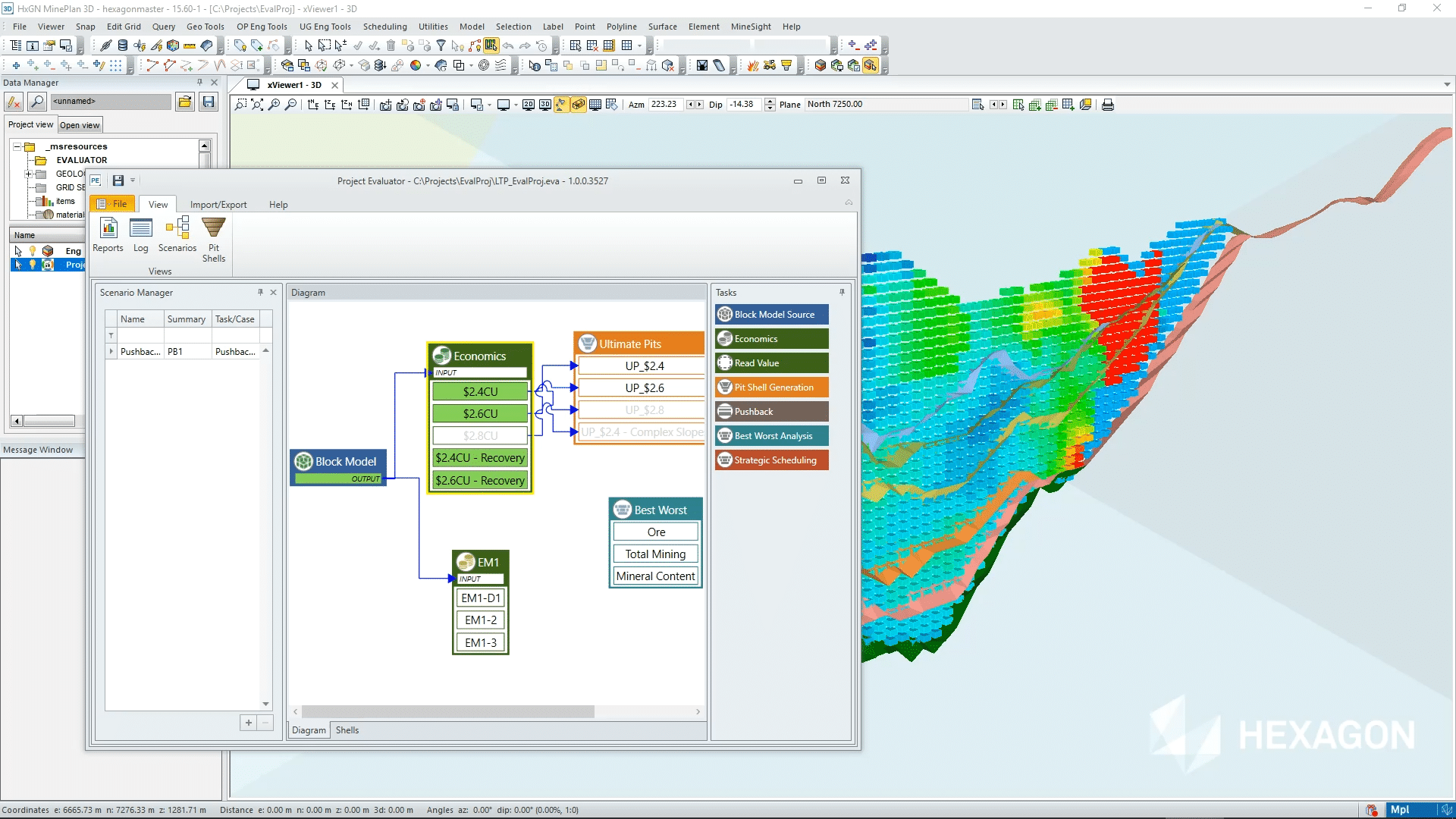1456x819 pixels.
Task: Switch to the Shells tab in diagram
Action: 347,730
